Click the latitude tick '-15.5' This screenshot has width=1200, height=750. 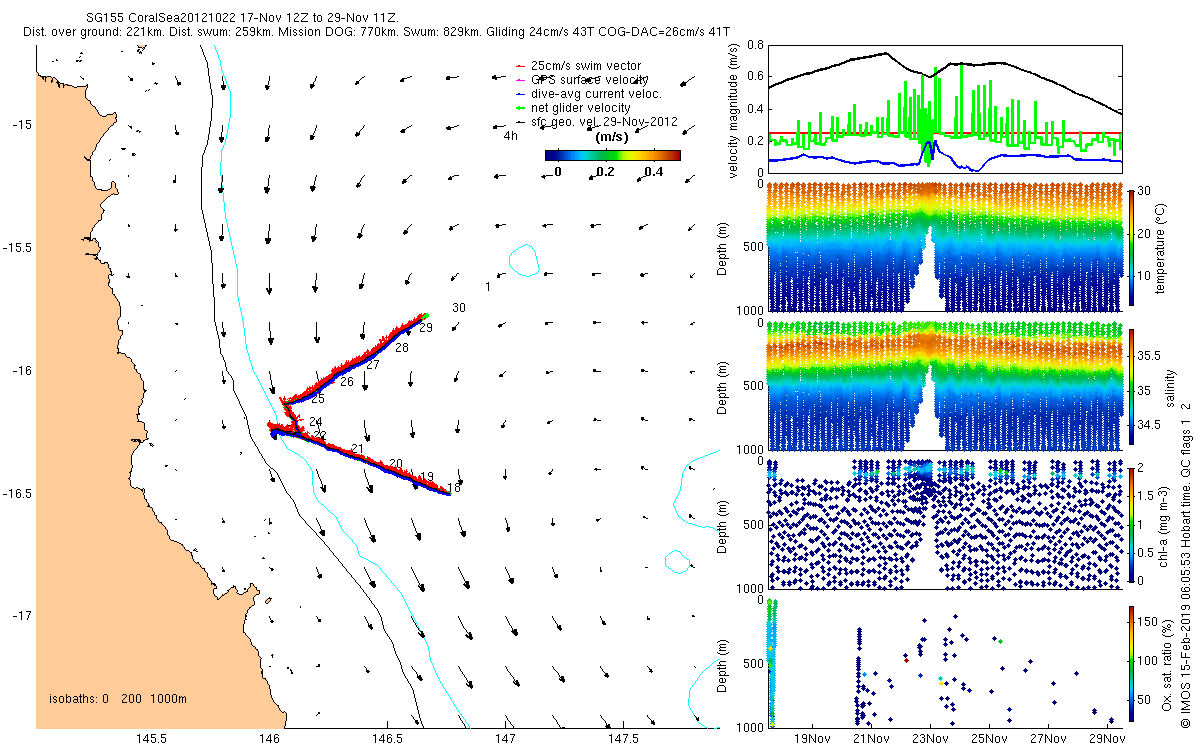[19, 247]
